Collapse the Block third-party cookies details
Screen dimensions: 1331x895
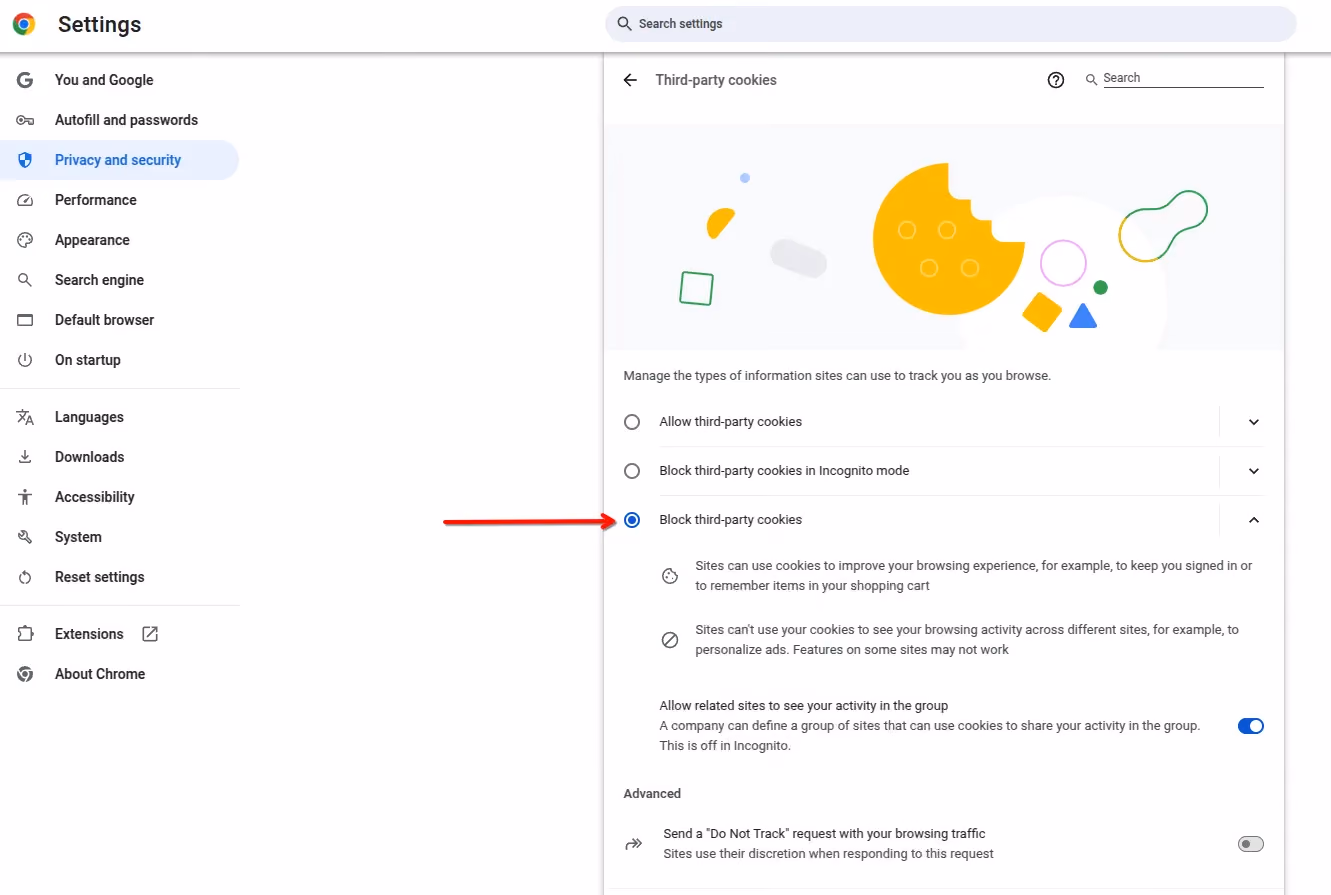(x=1254, y=520)
